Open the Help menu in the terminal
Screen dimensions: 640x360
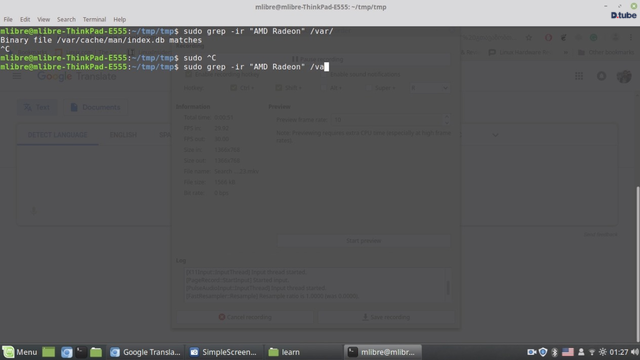[x=120, y=19]
